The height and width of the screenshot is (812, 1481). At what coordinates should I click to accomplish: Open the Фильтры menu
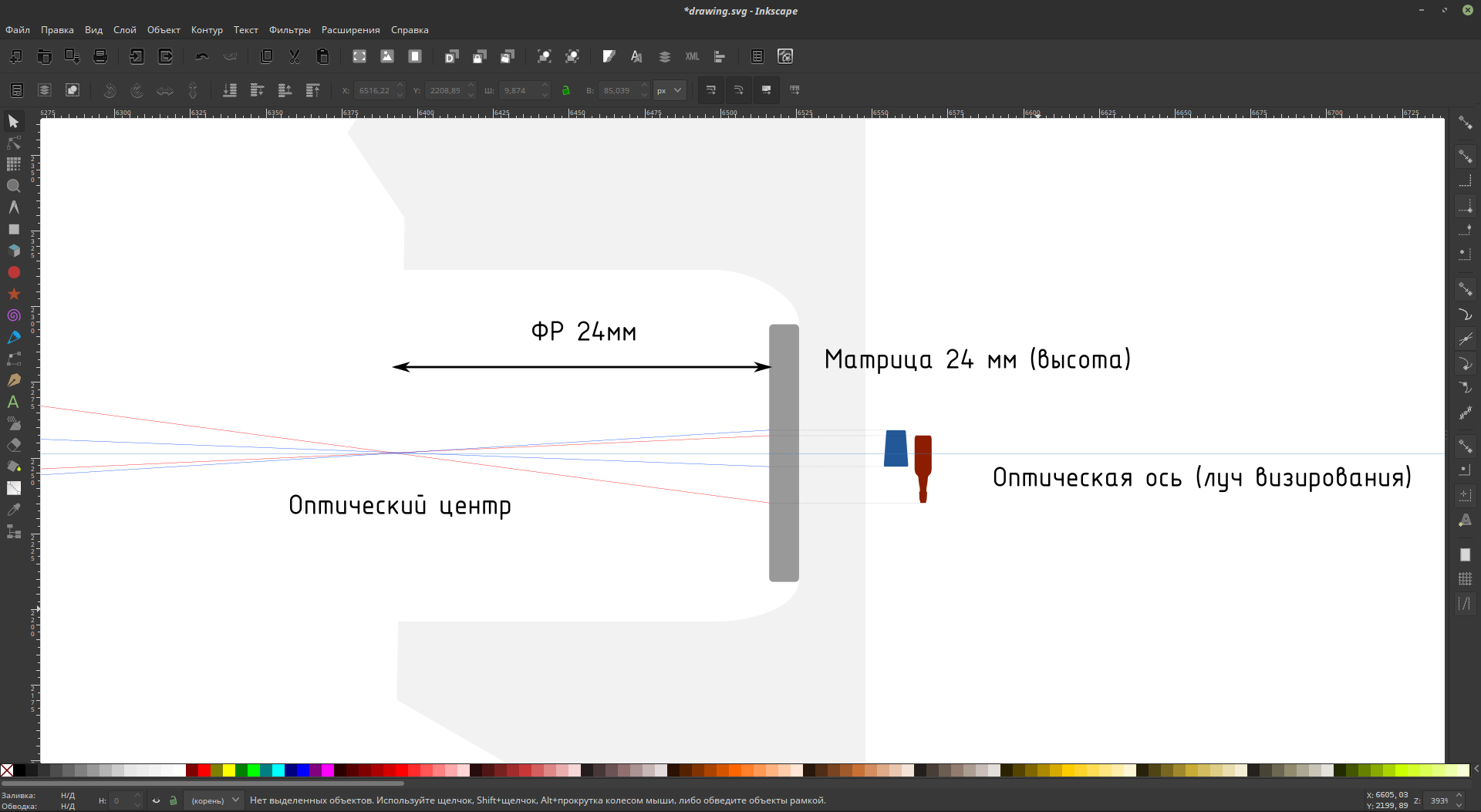click(289, 30)
